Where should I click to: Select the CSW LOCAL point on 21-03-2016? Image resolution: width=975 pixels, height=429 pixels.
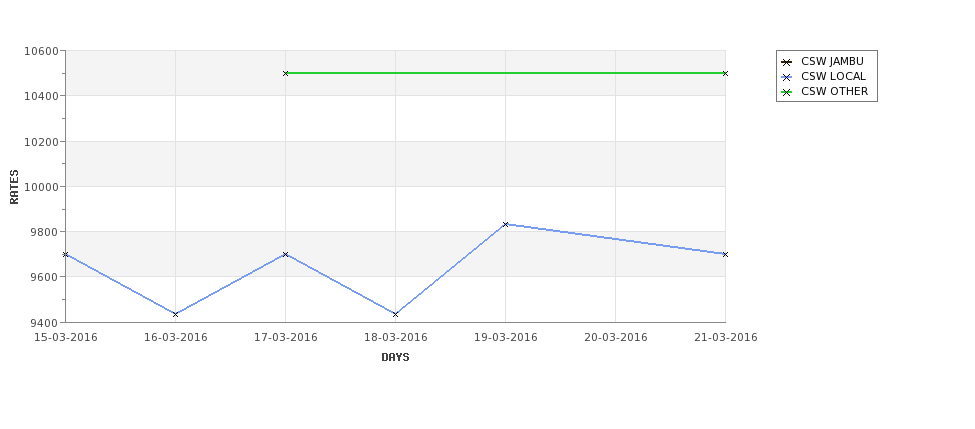coord(725,254)
